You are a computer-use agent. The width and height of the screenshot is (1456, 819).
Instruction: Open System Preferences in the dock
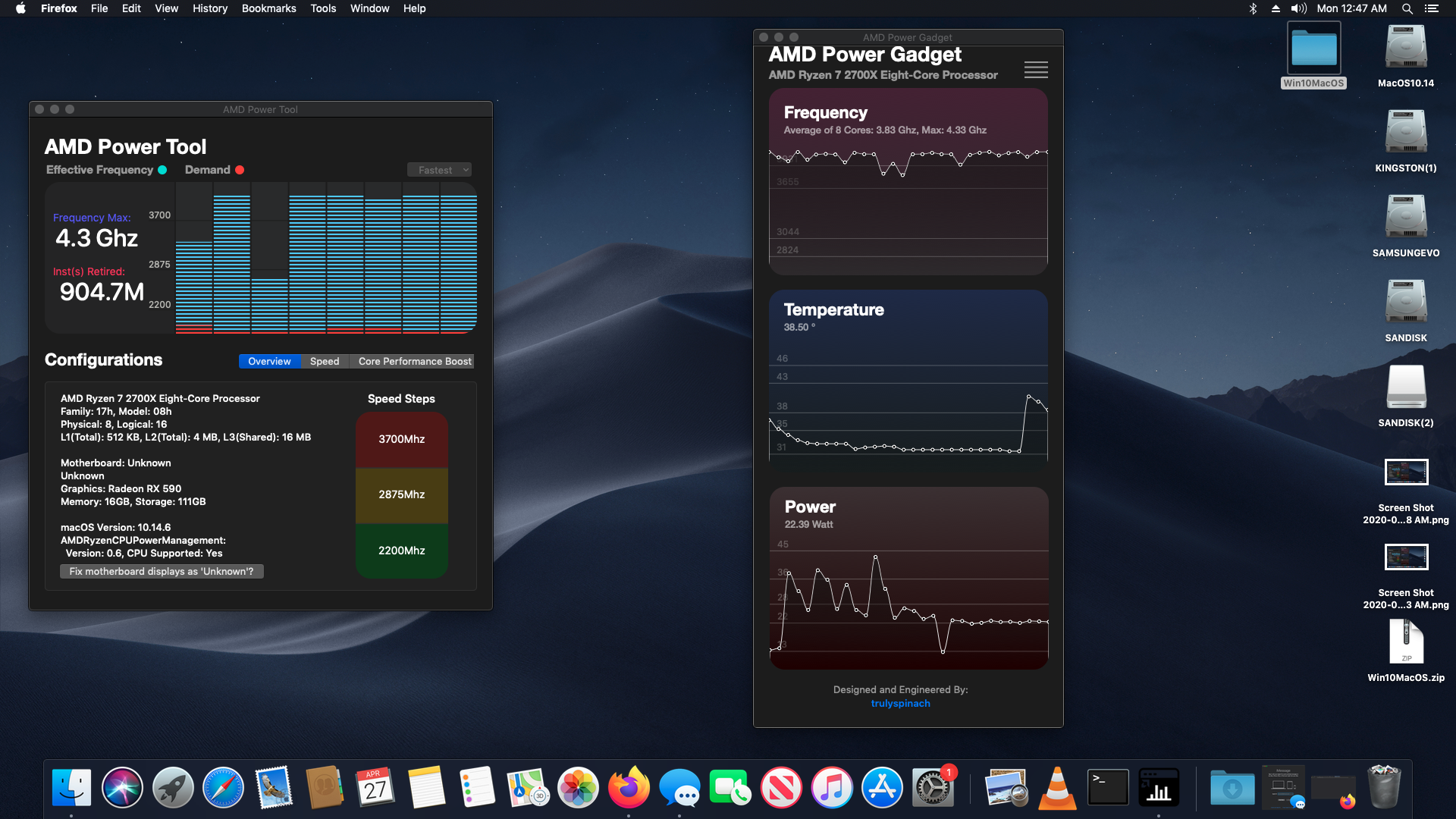[932, 788]
